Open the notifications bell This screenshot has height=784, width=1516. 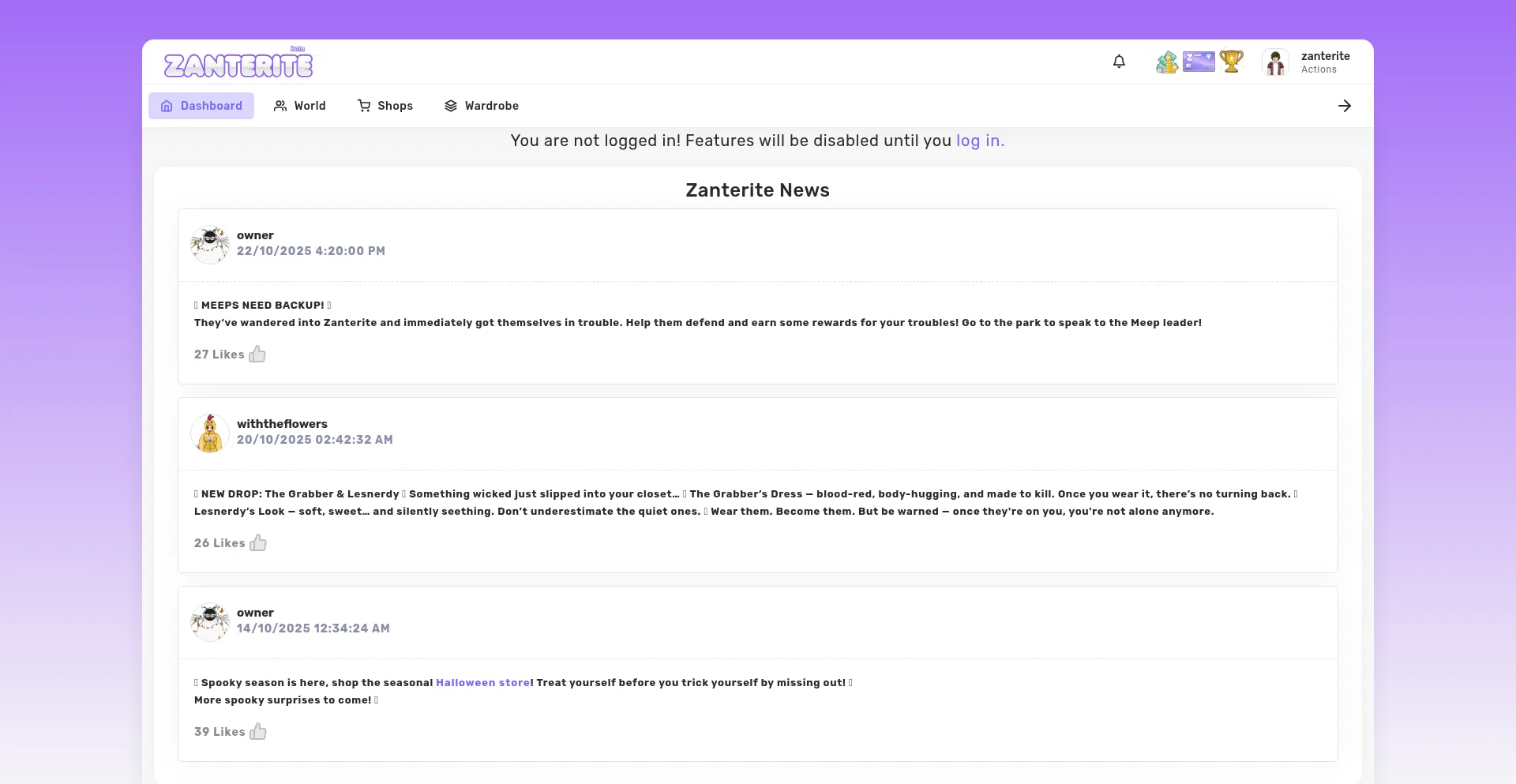(x=1119, y=62)
